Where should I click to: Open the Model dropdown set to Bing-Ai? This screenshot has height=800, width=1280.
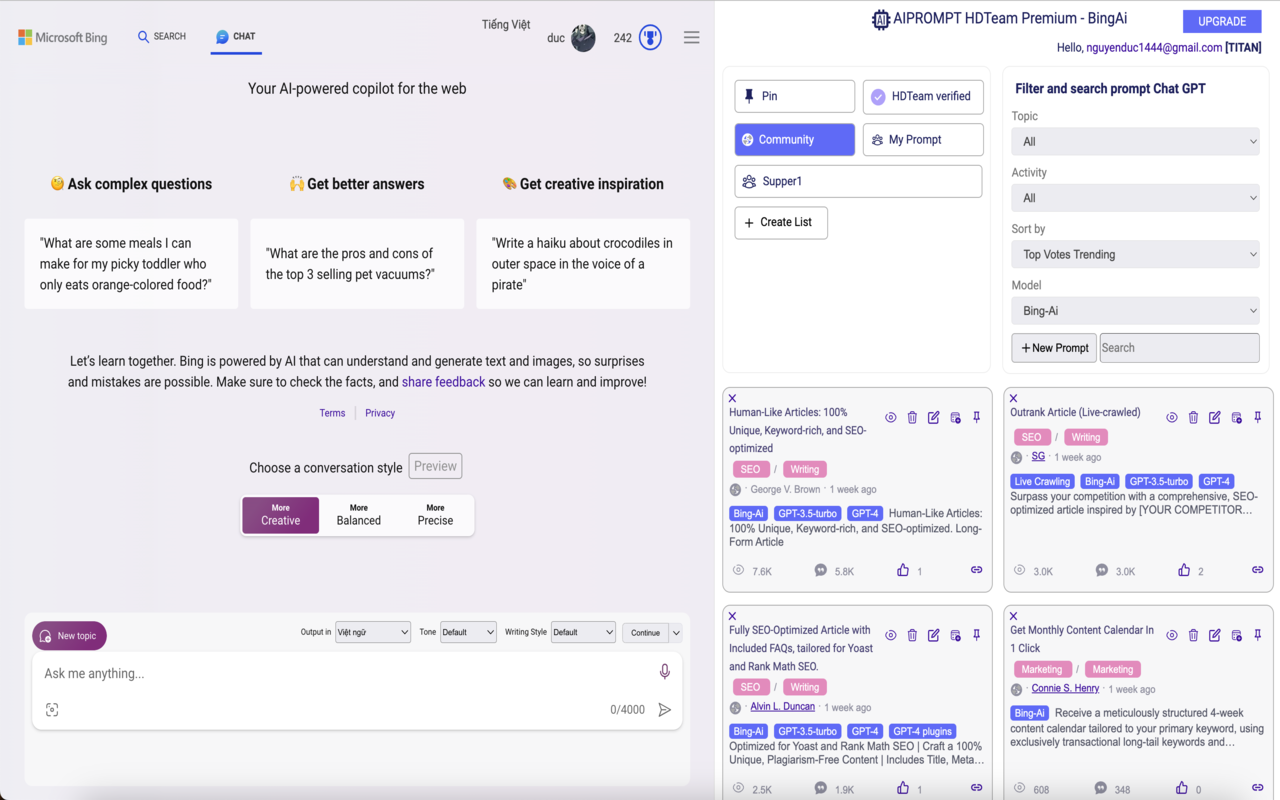pos(1135,311)
